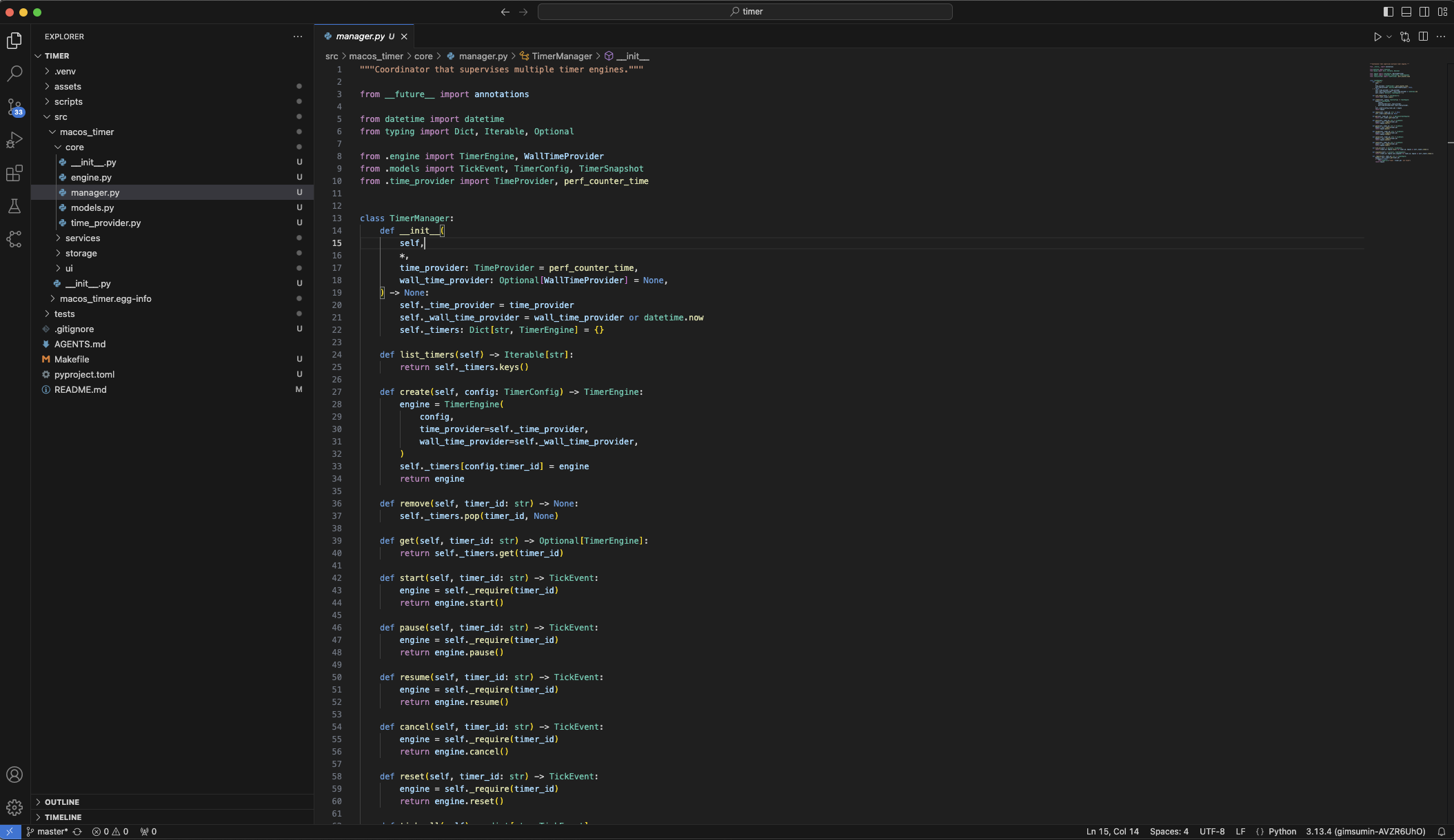Click Python language mode in status bar

click(1282, 832)
